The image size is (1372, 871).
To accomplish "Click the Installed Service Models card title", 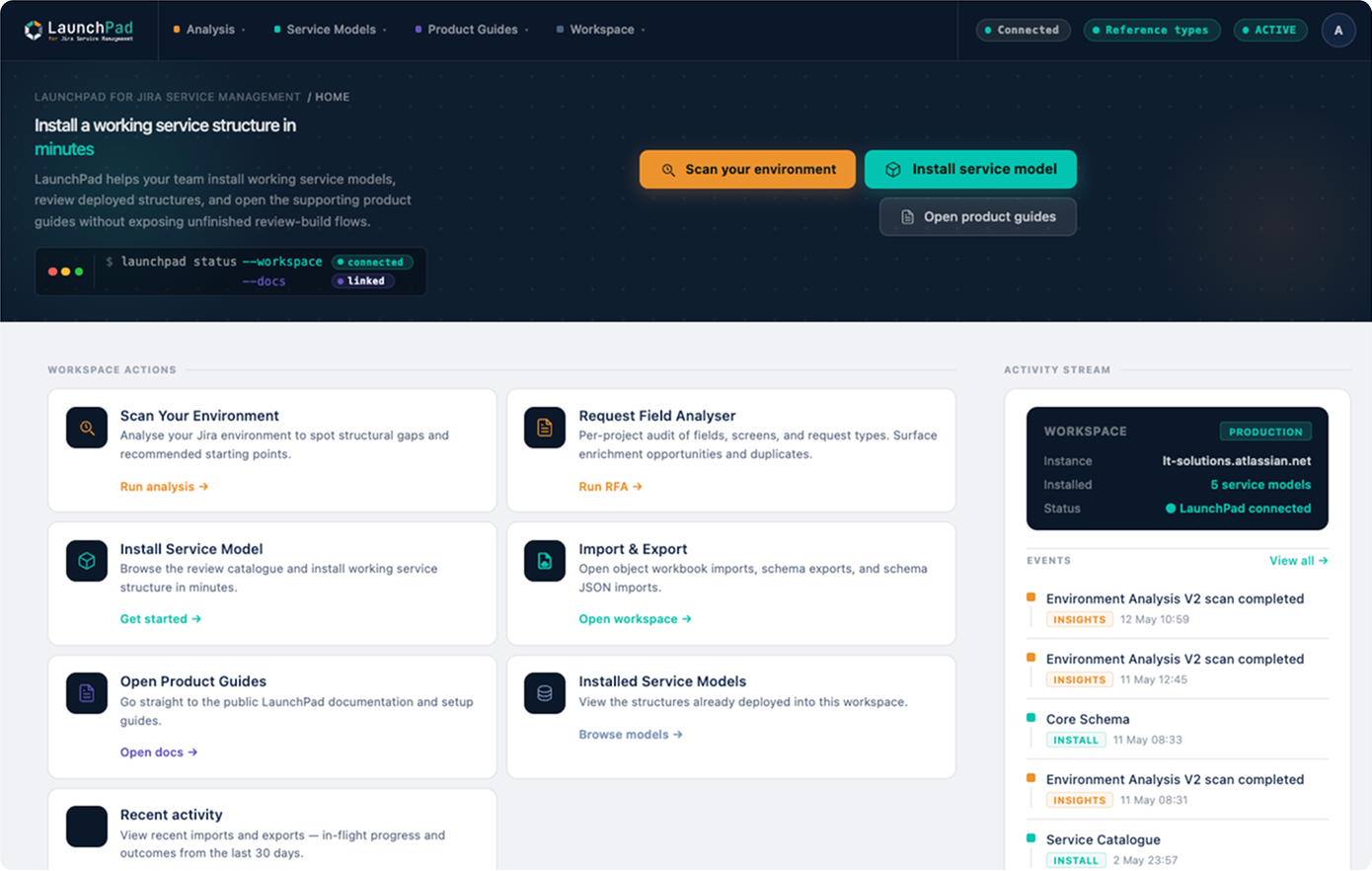I will pyautogui.click(x=662, y=681).
